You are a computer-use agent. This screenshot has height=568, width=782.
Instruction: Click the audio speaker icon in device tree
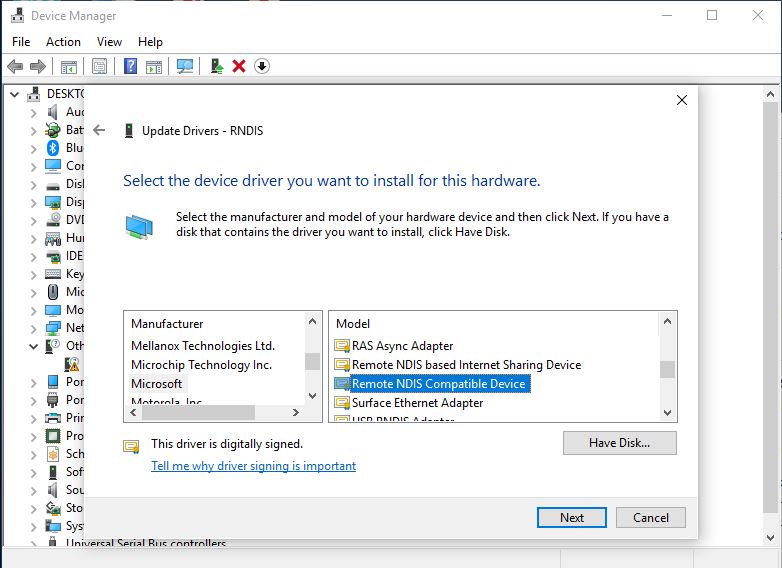point(52,112)
